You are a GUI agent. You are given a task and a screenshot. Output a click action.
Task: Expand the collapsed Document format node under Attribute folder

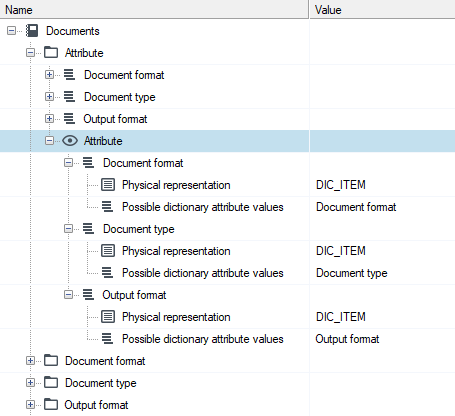click(49, 75)
